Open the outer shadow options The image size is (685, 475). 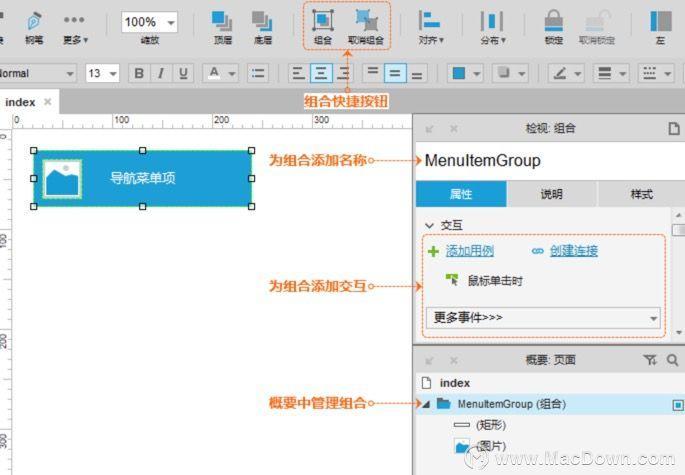[510, 73]
